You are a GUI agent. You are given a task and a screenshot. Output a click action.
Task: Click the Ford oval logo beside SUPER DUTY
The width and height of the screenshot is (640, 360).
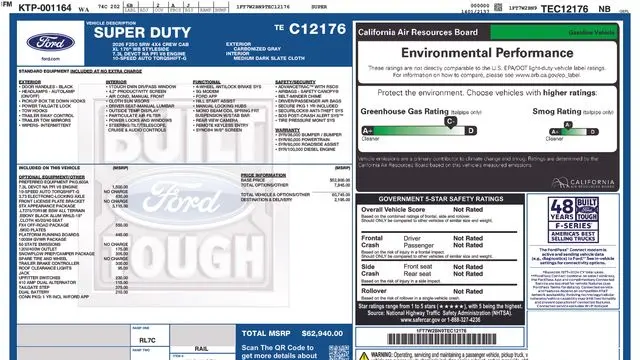(x=51, y=42)
